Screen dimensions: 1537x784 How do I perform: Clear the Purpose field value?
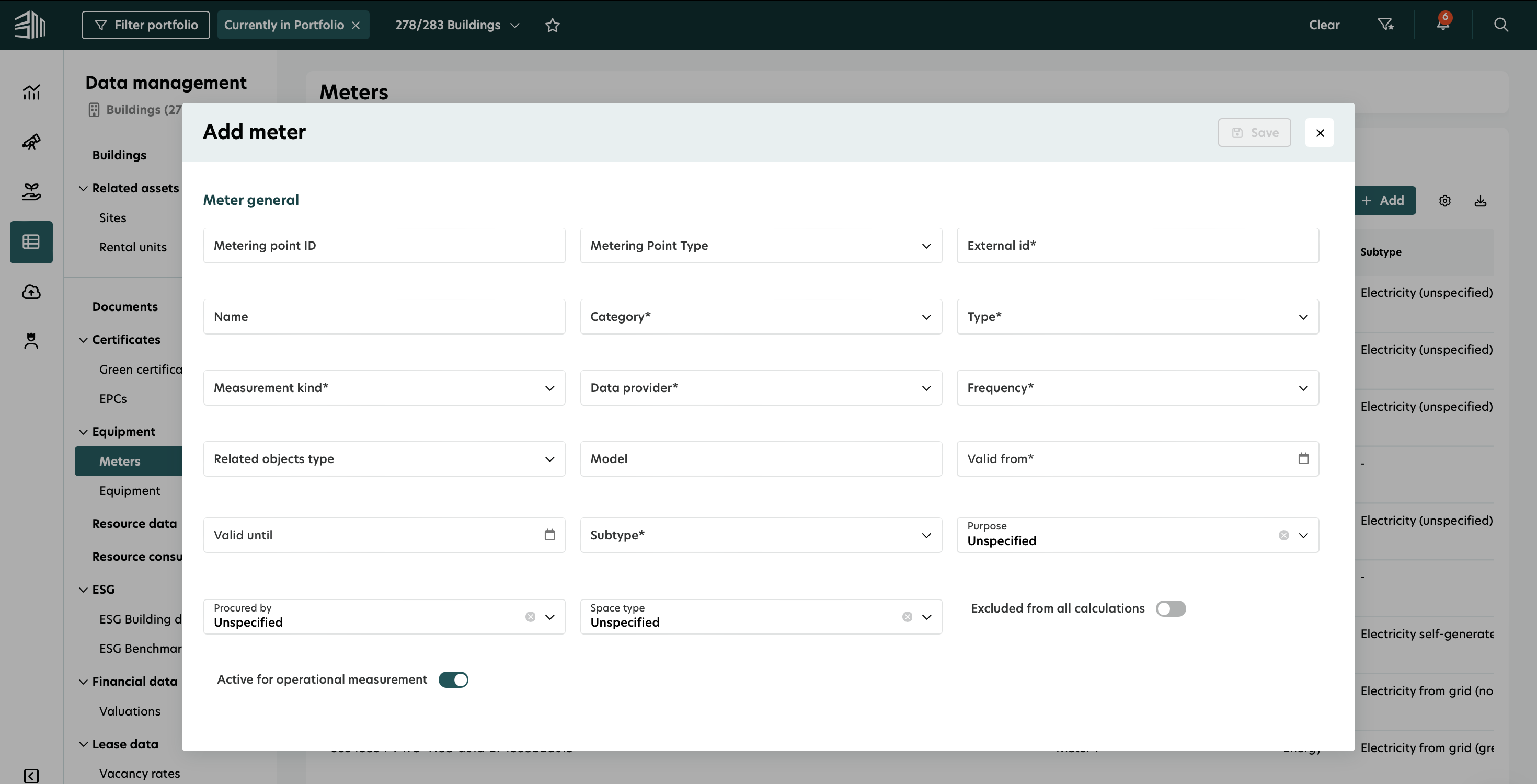(x=1283, y=535)
